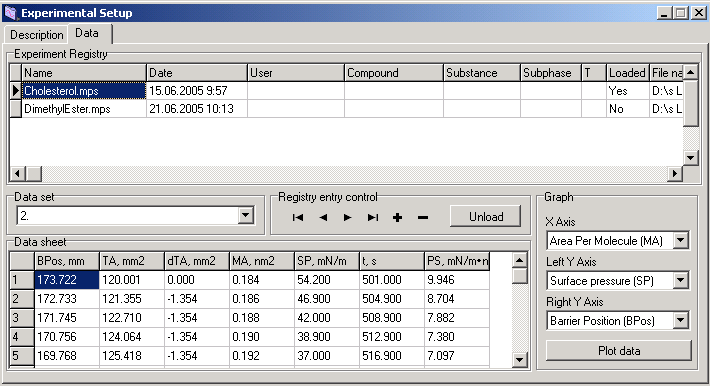Click row selector of Cholesterol.mps entry

15,91
